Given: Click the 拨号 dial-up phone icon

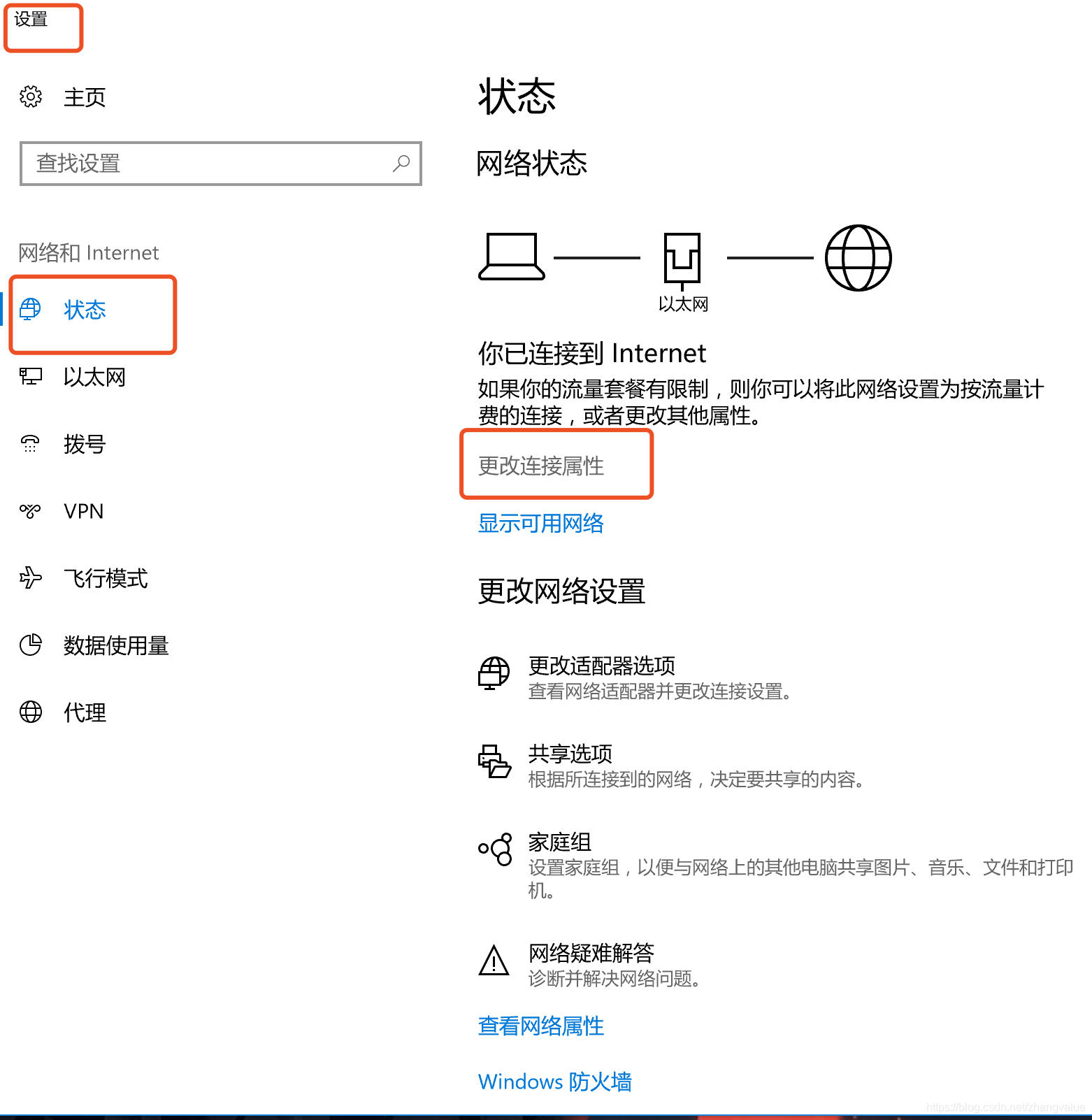Looking at the screenshot, I should 31,443.
